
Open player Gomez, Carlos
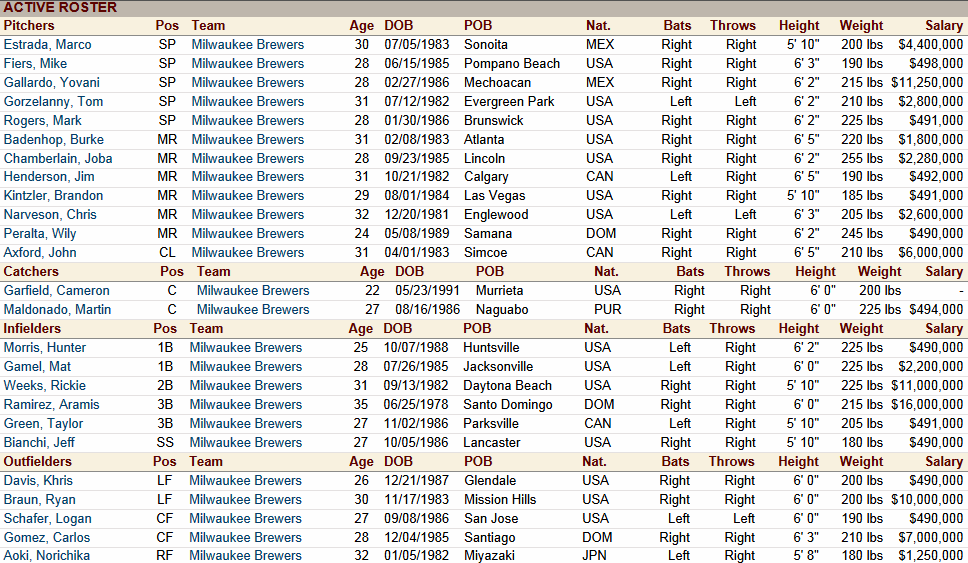tap(47, 538)
